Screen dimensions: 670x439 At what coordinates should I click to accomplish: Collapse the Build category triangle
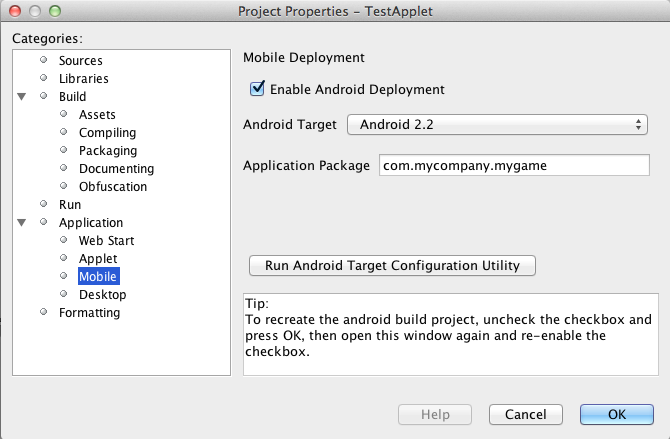(21, 97)
